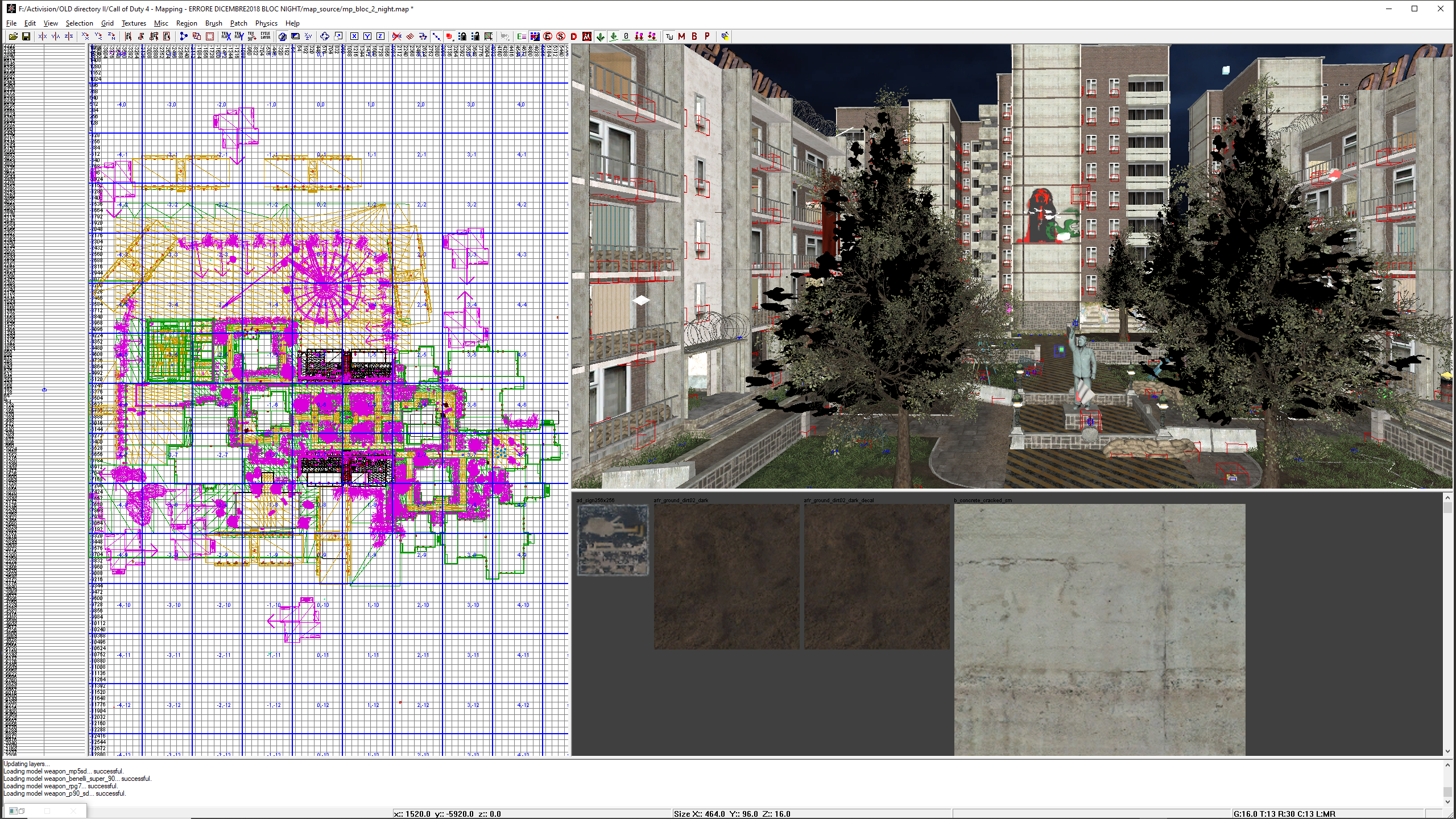Click the green E entity list icon

[522, 36]
